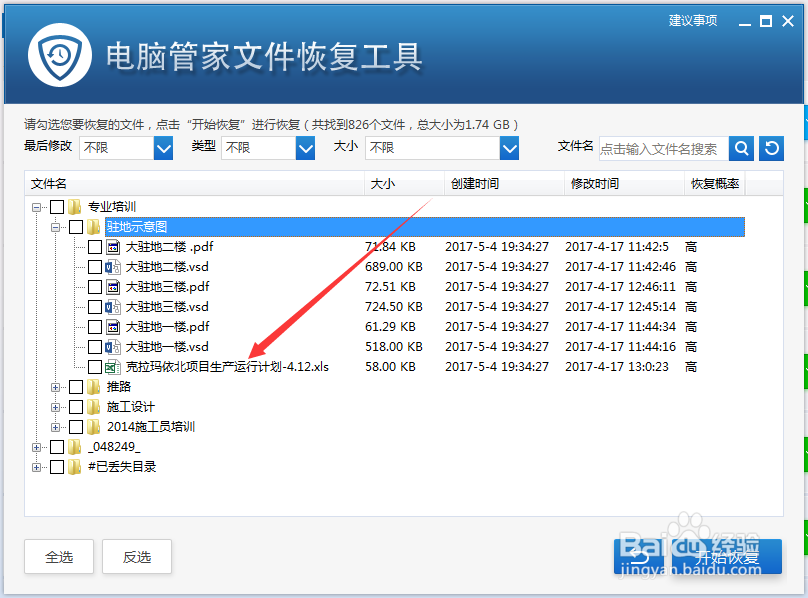Tick the checkbox for 大驻地二楼.vsd
The height and width of the screenshot is (598, 808).
pos(95,267)
